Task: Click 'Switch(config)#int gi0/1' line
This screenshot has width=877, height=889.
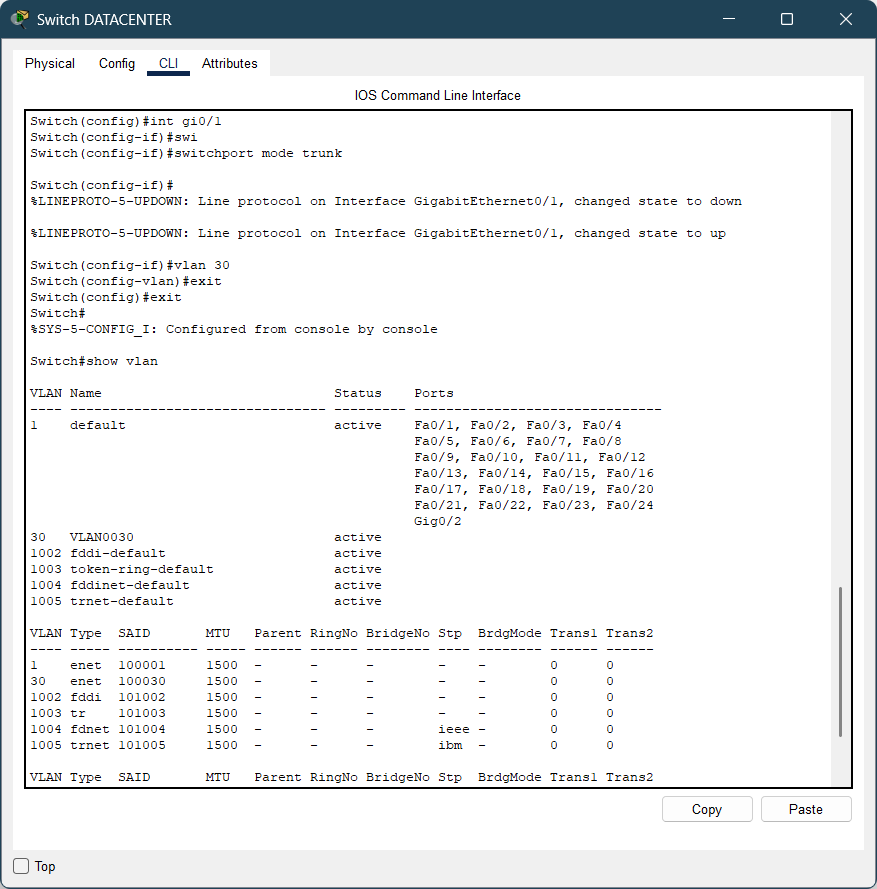Action: 126,121
